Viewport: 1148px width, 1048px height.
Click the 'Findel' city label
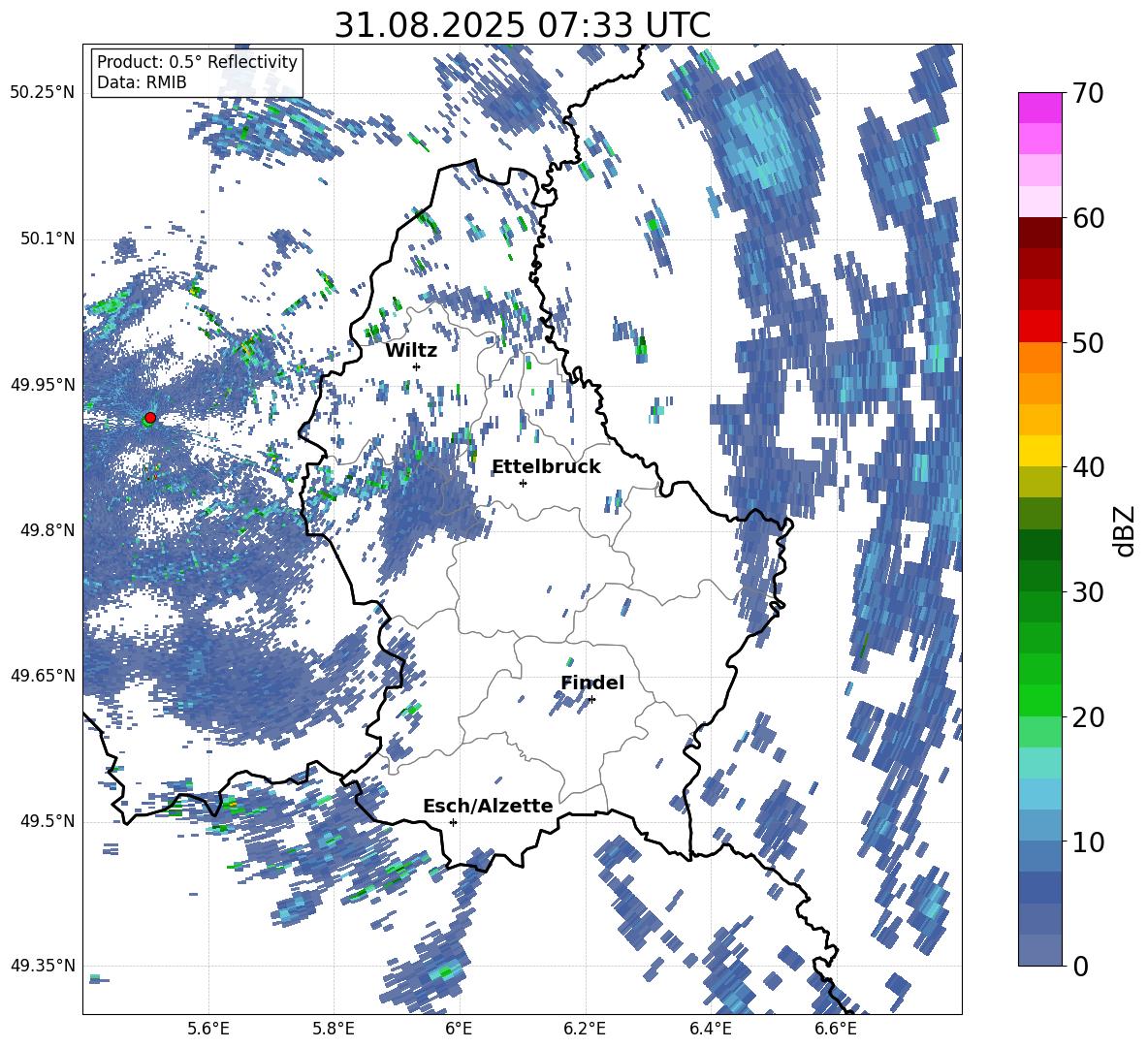pos(592,683)
